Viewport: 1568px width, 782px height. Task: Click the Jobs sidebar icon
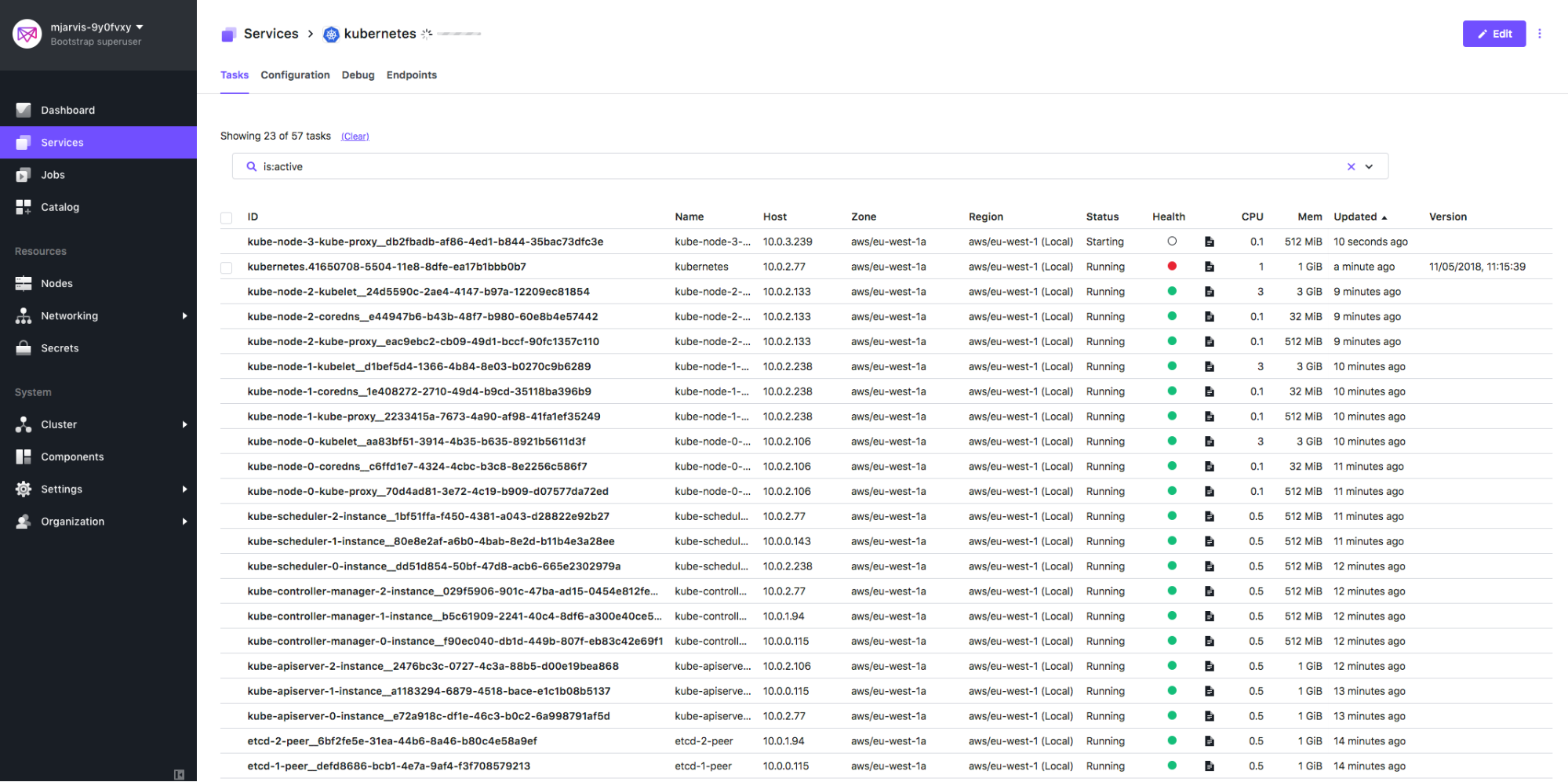click(x=24, y=175)
